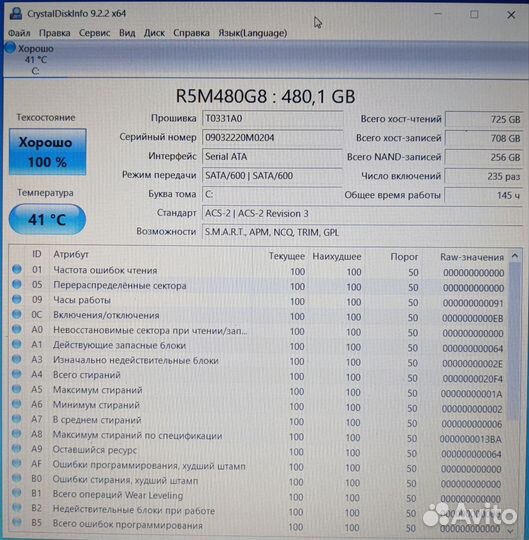Click the status dot of attribute A0
The image size is (529, 540).
point(17,329)
